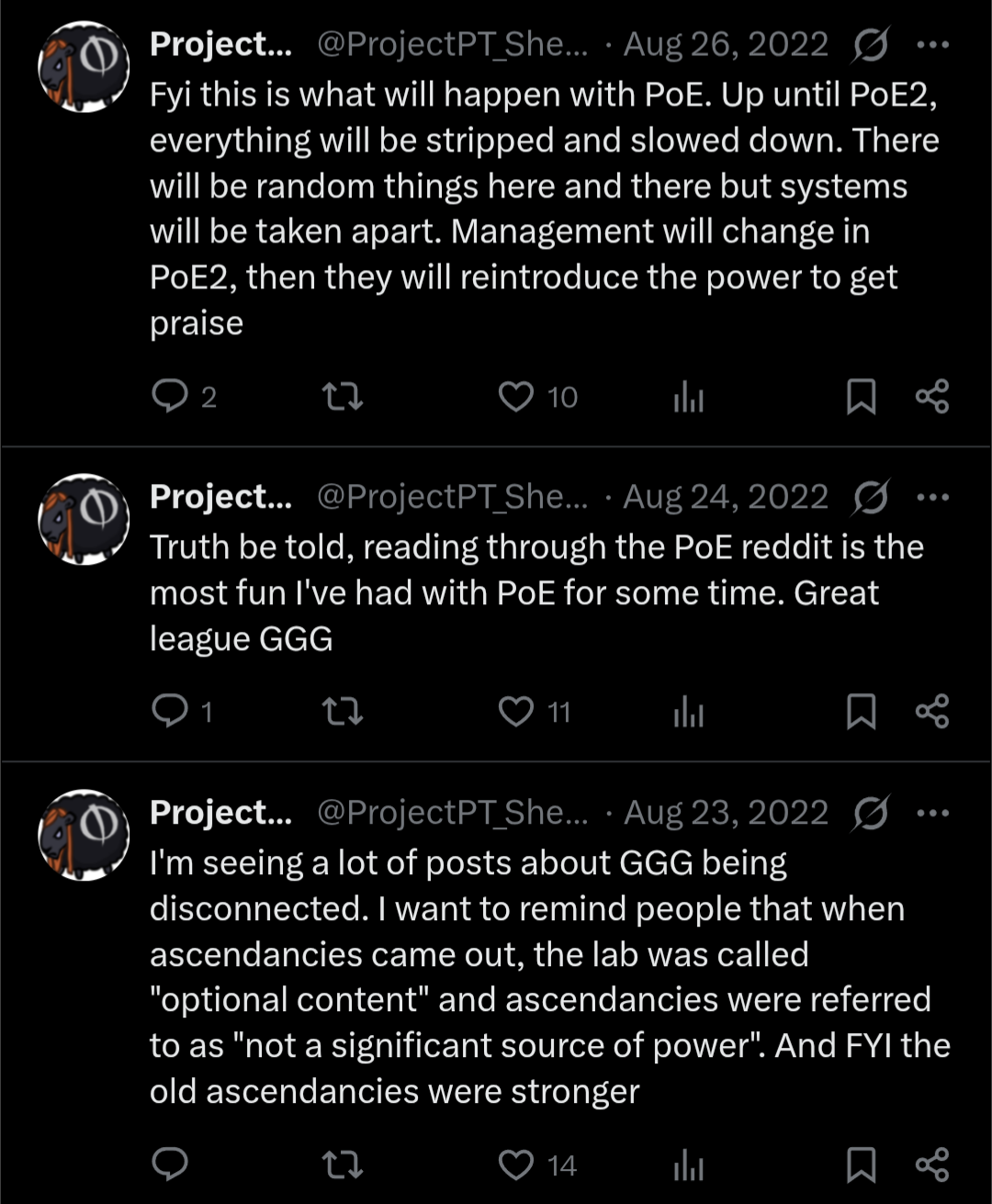Open the Aug 24, 2022 timestamp link

[x=726, y=497]
